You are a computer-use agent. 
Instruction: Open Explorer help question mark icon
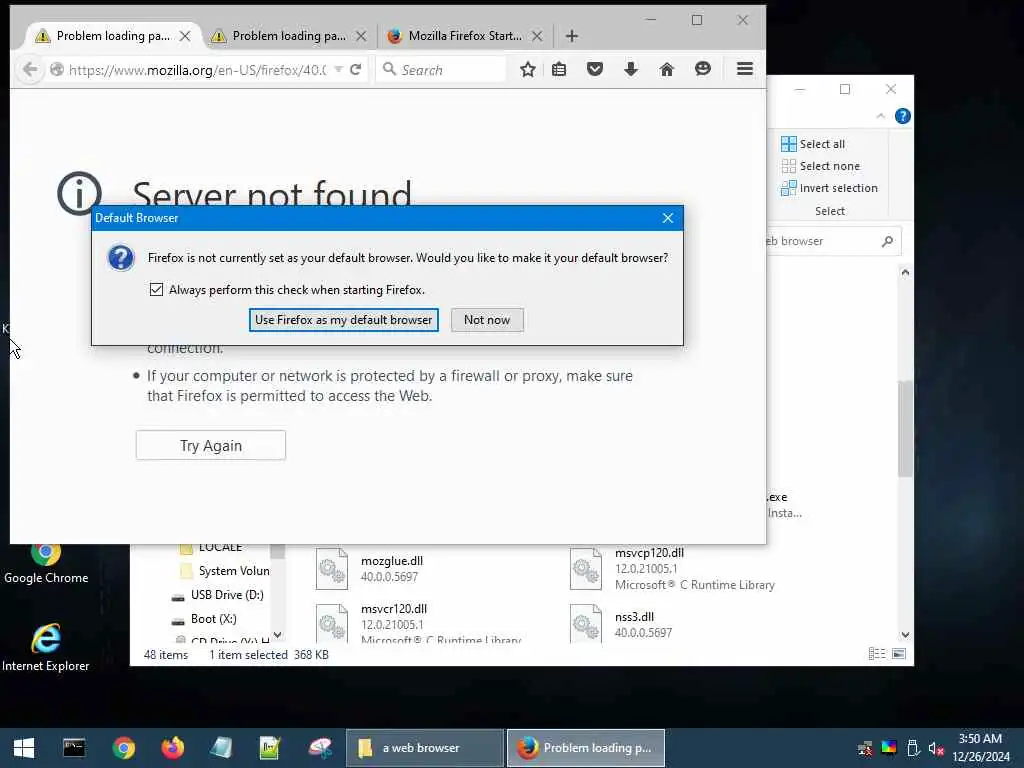pos(903,116)
